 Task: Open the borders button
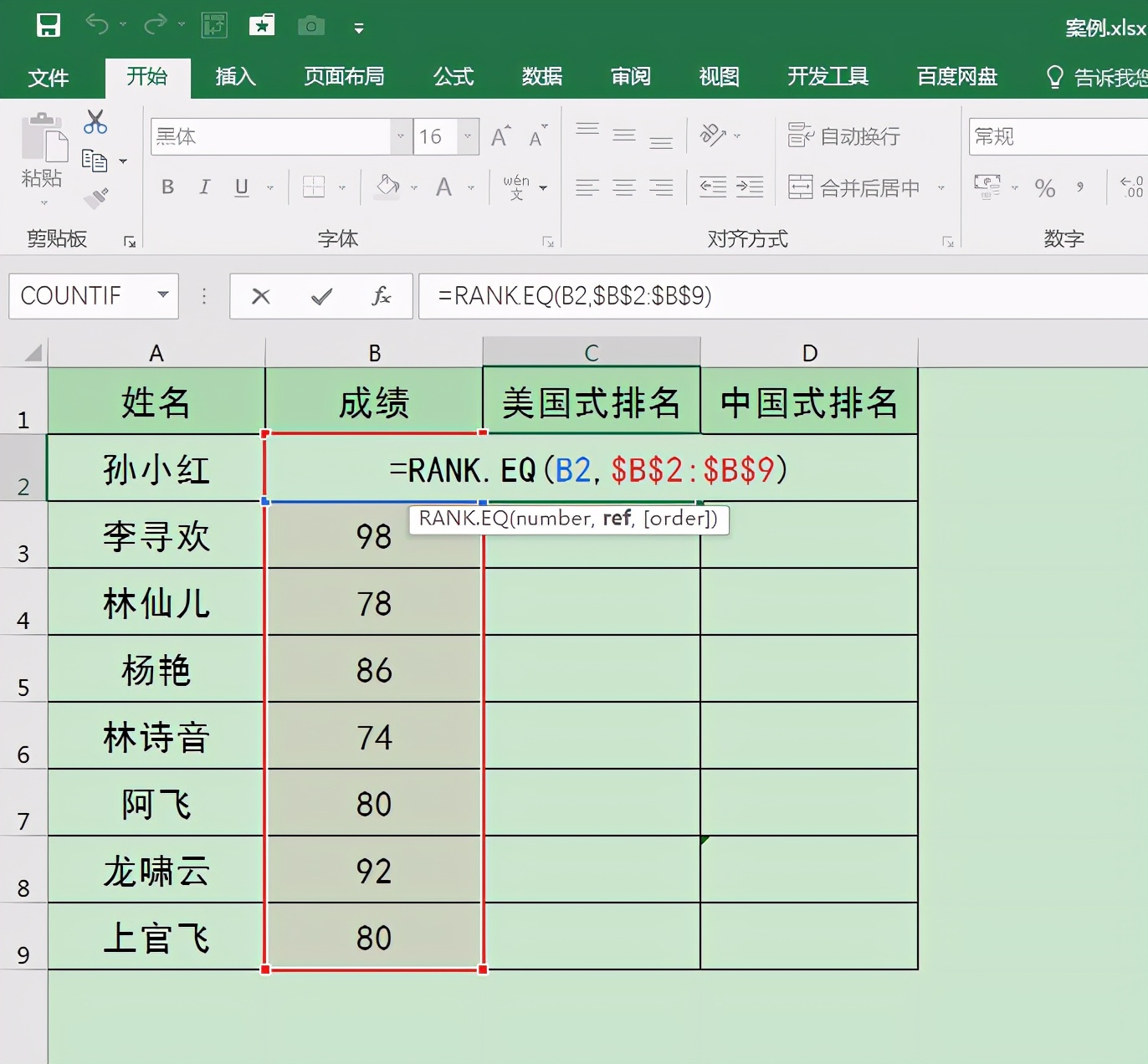point(314,187)
